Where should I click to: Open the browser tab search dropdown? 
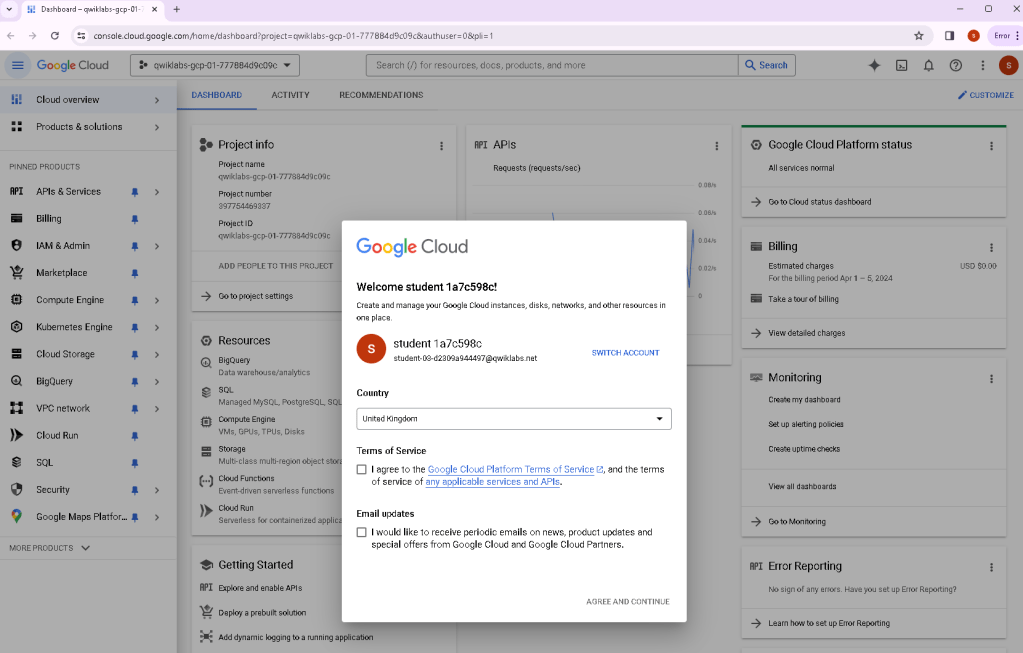point(9,9)
